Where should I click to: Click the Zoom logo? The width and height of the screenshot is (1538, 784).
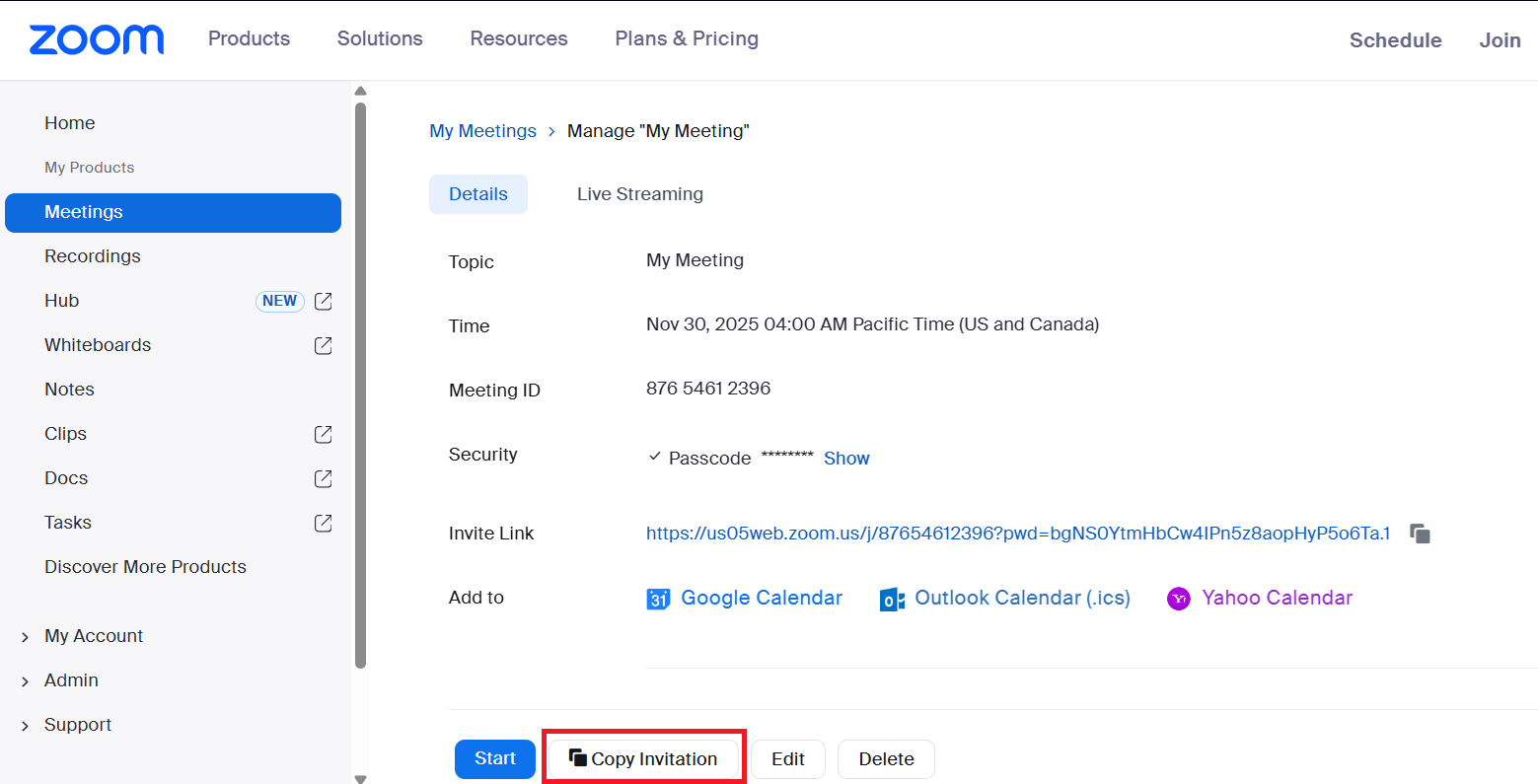pos(97,39)
